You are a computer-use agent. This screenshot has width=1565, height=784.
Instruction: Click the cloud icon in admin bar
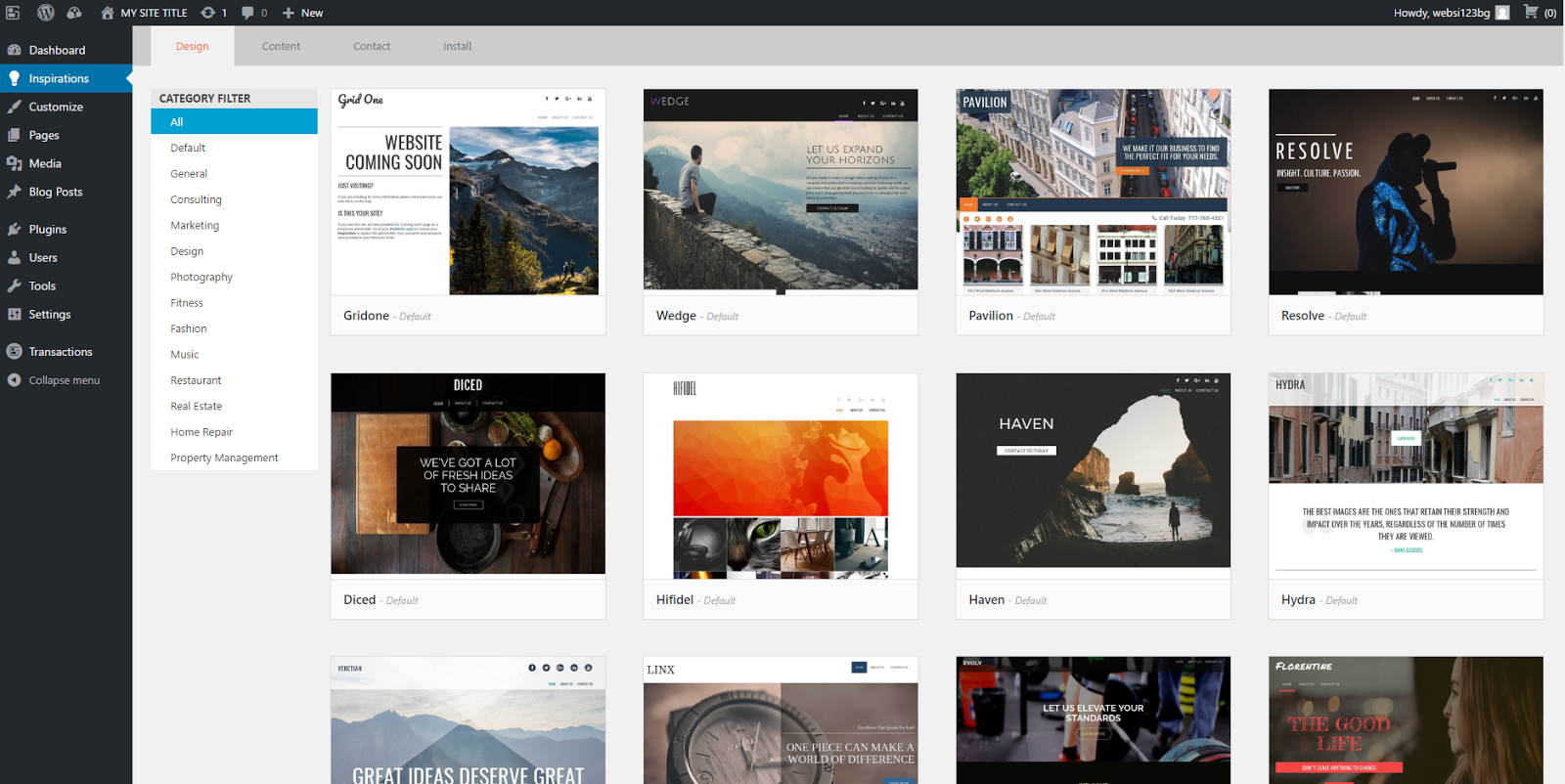(x=74, y=13)
